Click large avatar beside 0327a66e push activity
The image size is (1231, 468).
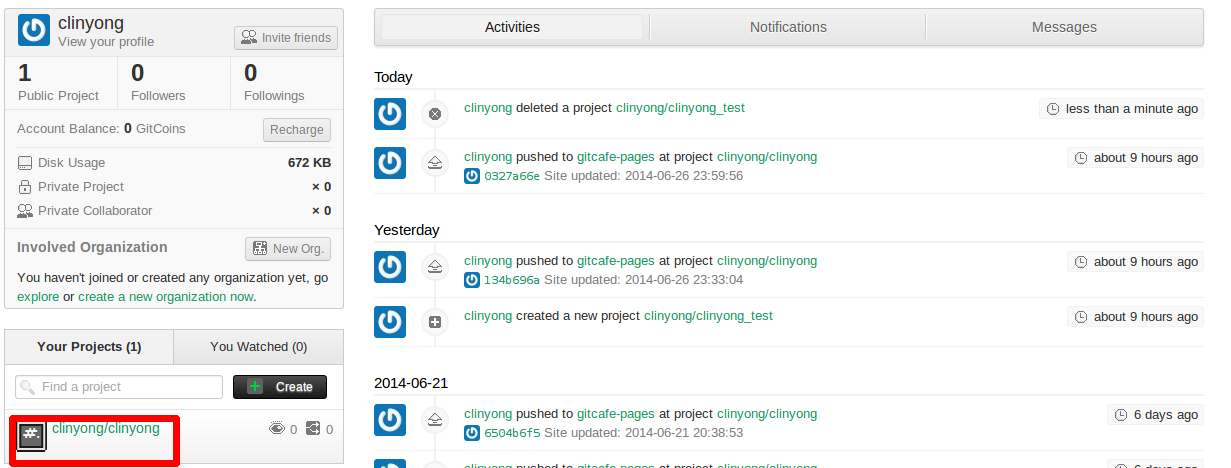point(390,163)
